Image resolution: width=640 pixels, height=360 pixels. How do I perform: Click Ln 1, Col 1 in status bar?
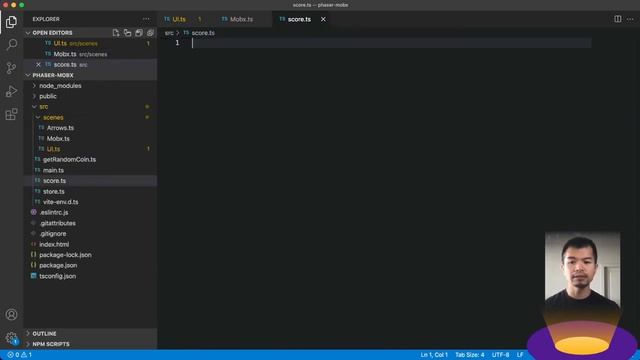click(434, 355)
